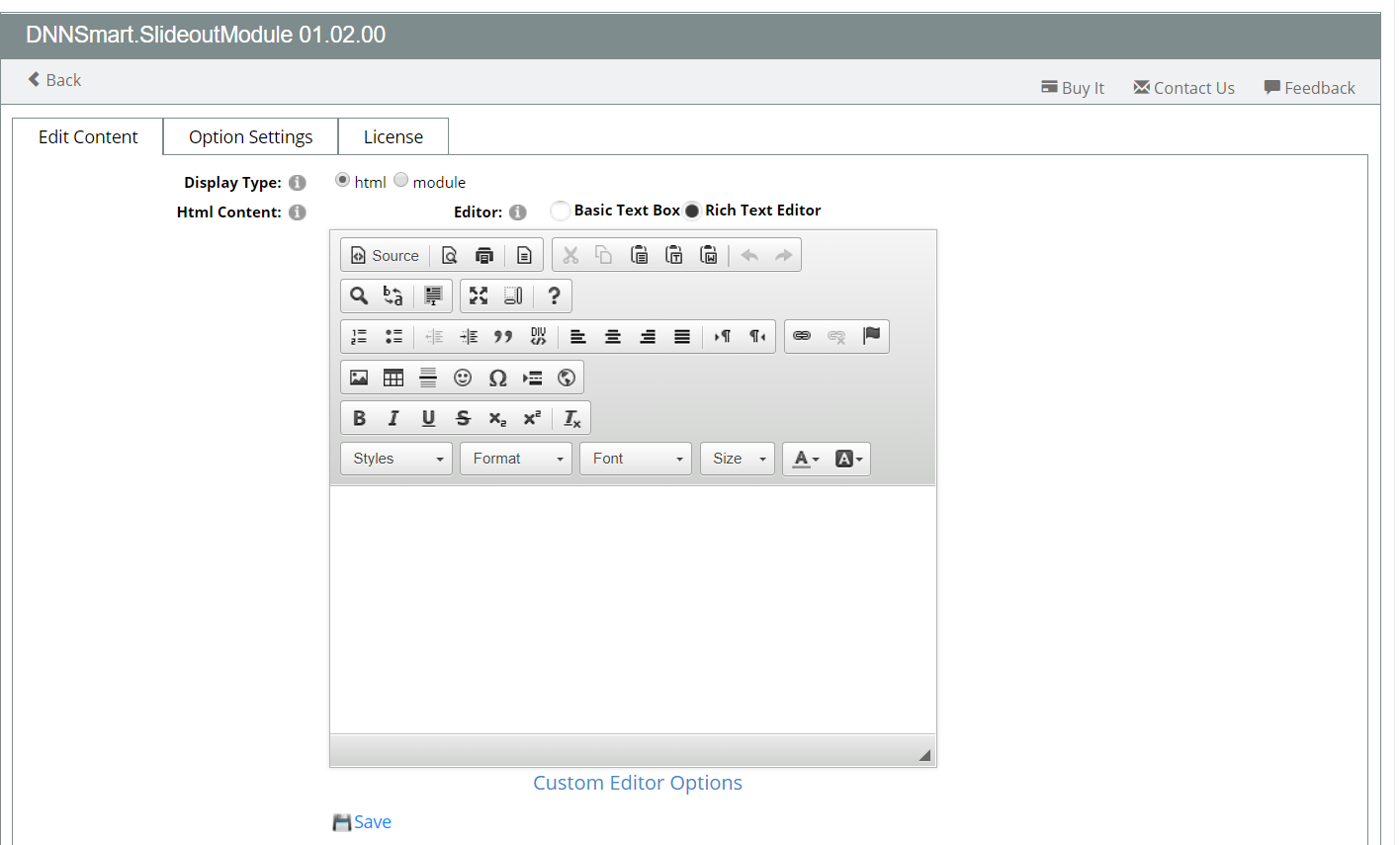
Task: Open the Text Color picker
Action: (807, 459)
